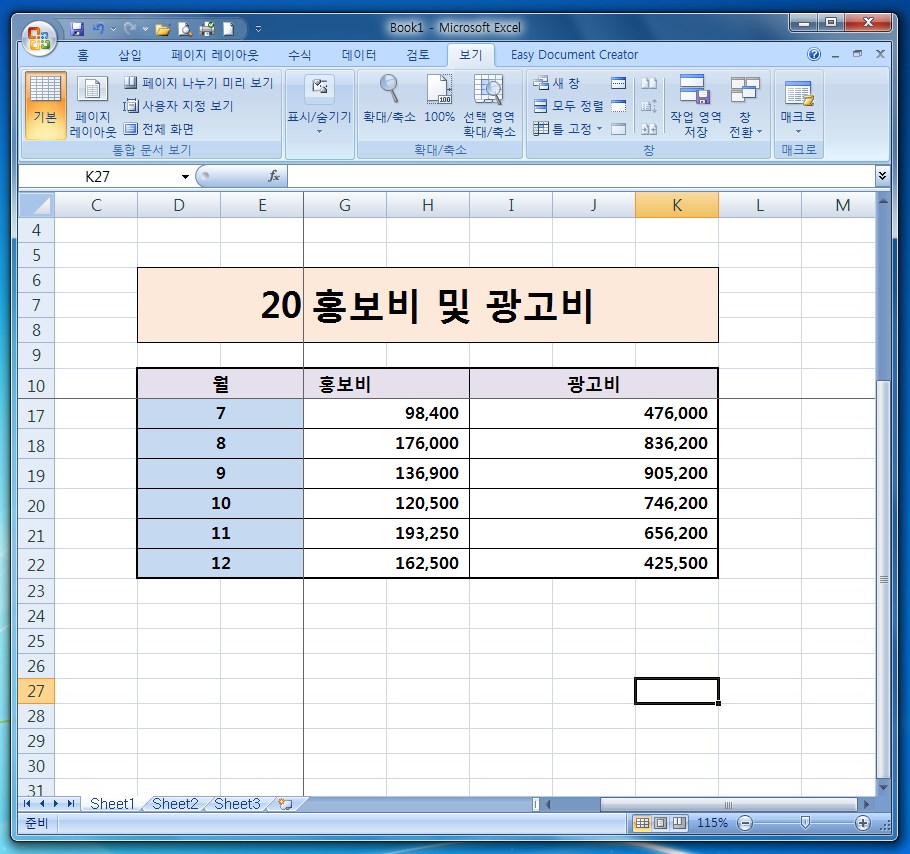
Task: Click the K27 Name Box field
Action: click(x=98, y=176)
